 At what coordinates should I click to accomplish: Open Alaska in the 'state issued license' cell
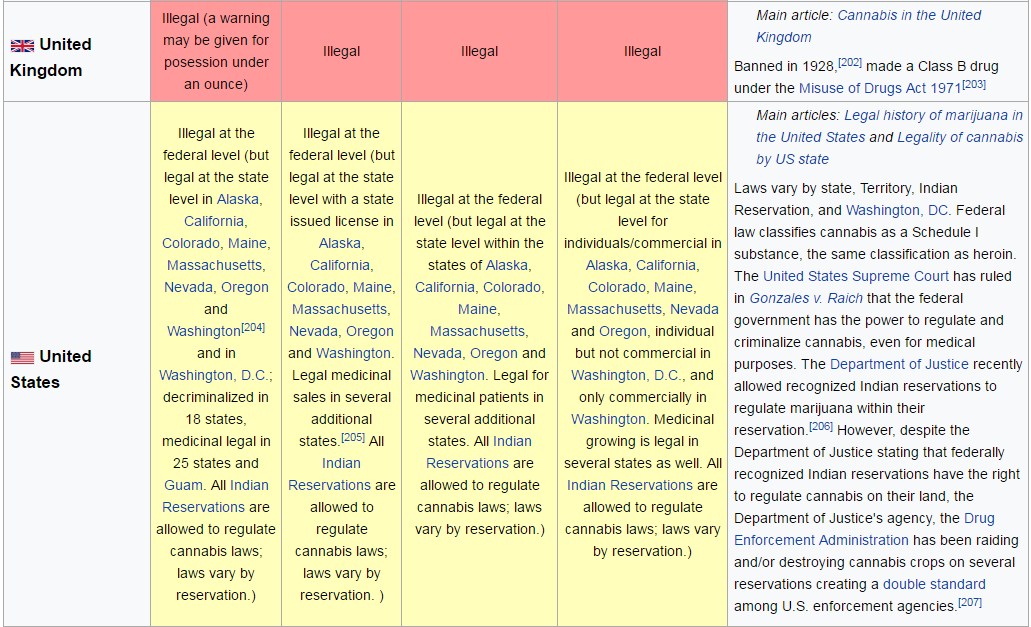click(340, 243)
